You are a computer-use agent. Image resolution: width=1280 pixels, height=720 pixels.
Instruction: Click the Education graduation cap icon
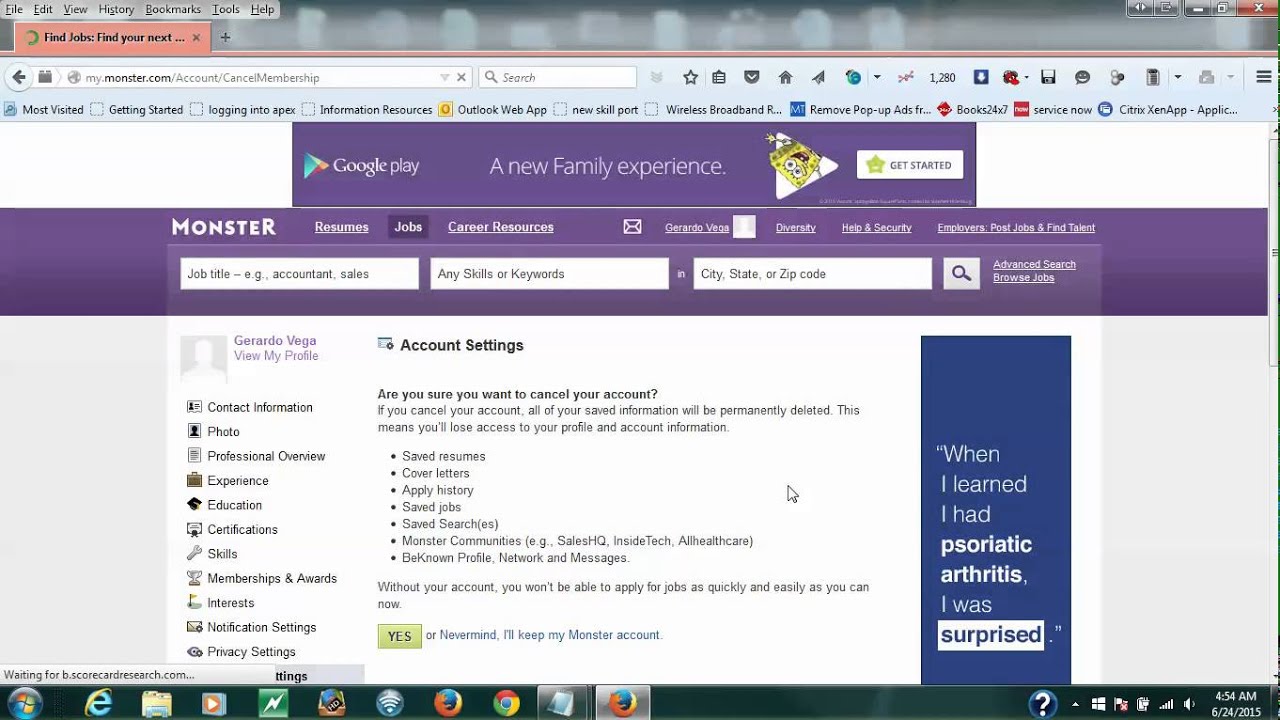[x=194, y=504]
